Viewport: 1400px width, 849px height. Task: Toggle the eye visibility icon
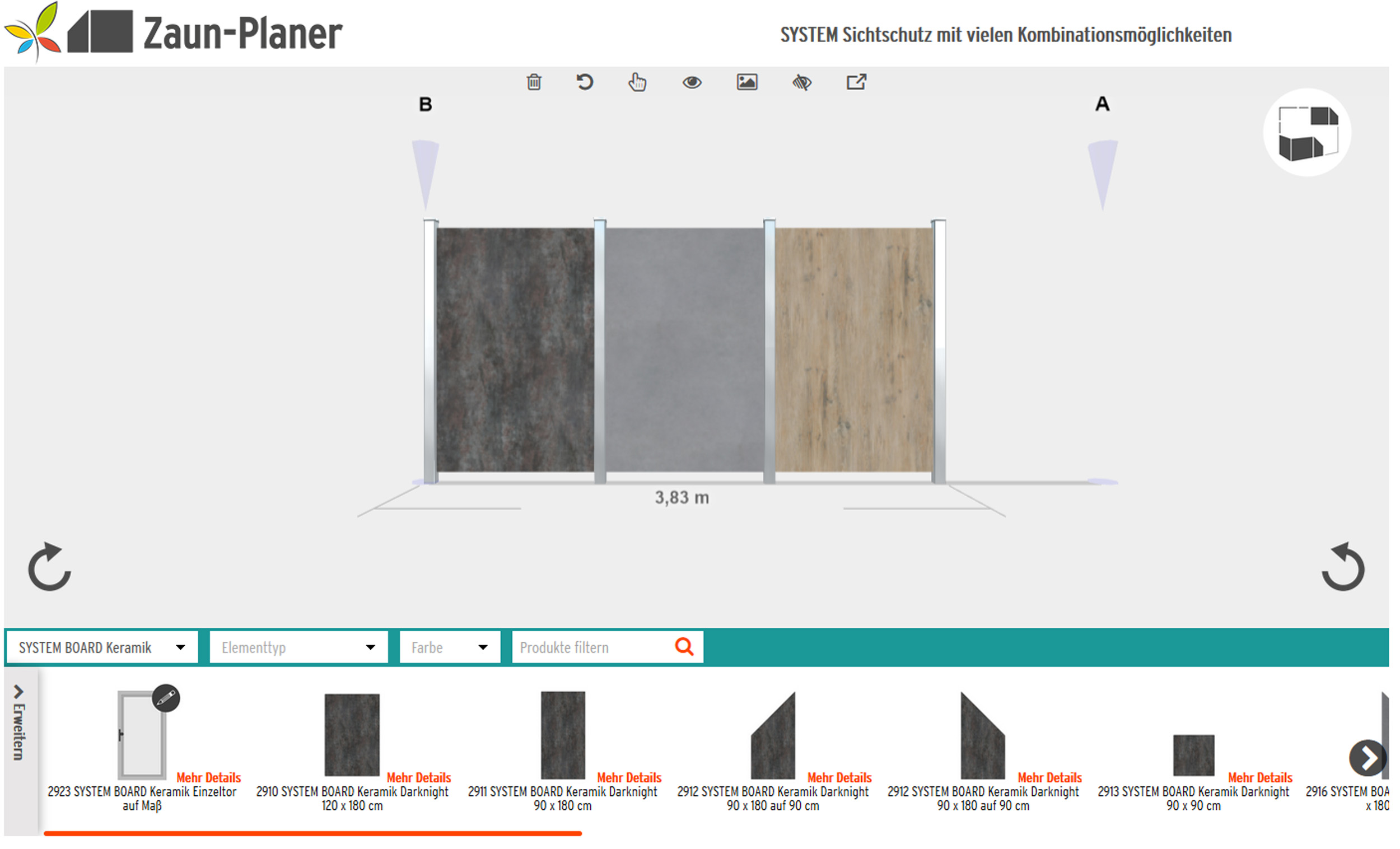[692, 82]
